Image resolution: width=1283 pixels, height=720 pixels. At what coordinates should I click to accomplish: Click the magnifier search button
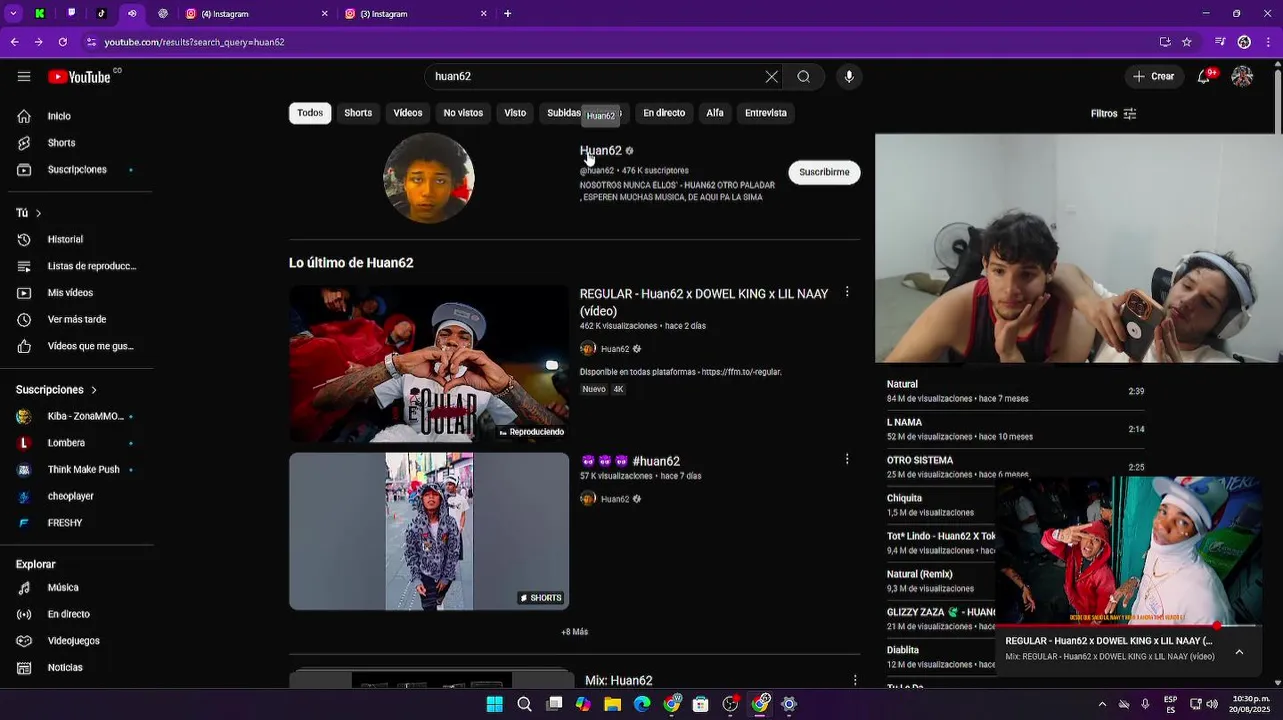803,77
